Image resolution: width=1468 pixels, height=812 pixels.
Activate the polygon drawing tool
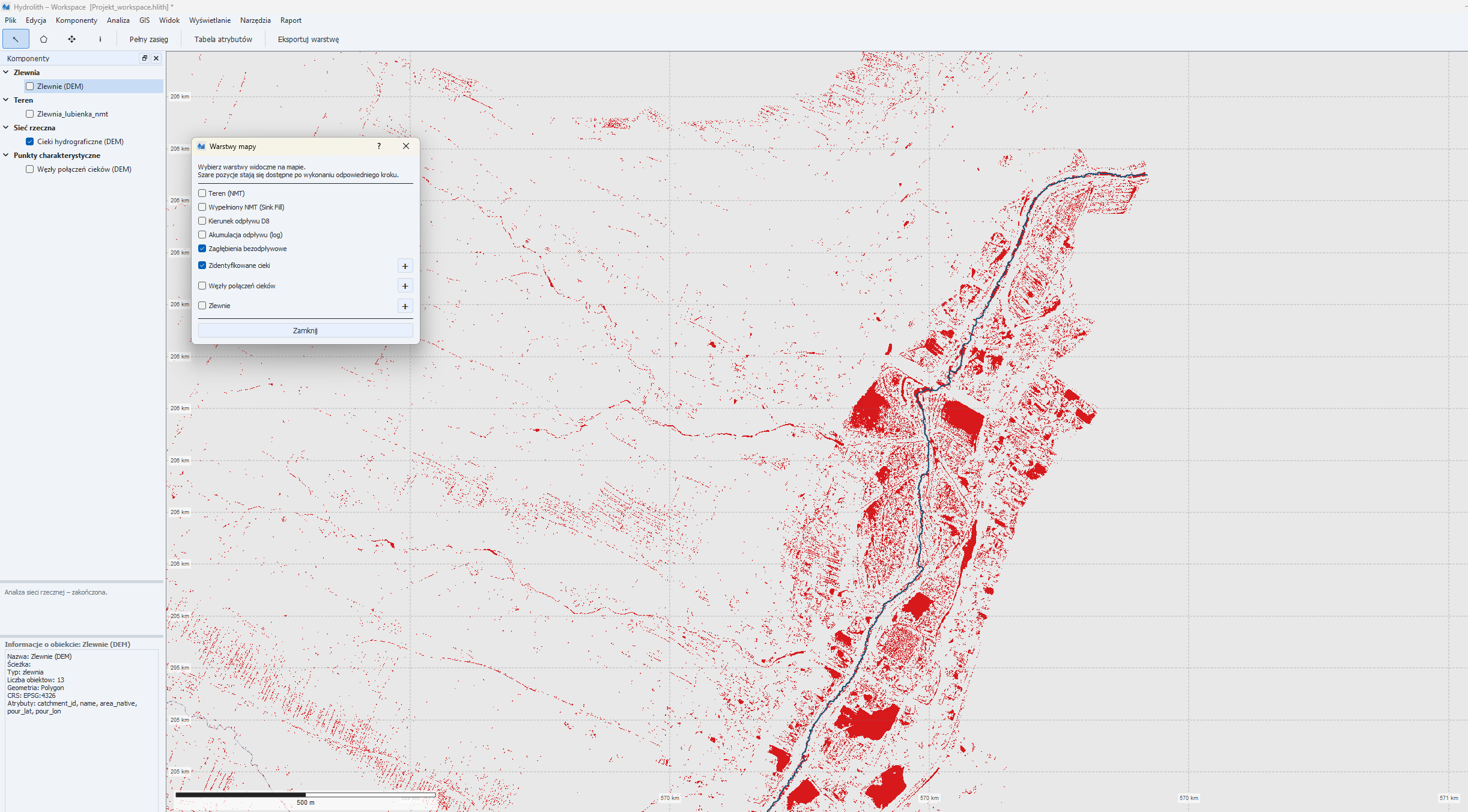44,39
